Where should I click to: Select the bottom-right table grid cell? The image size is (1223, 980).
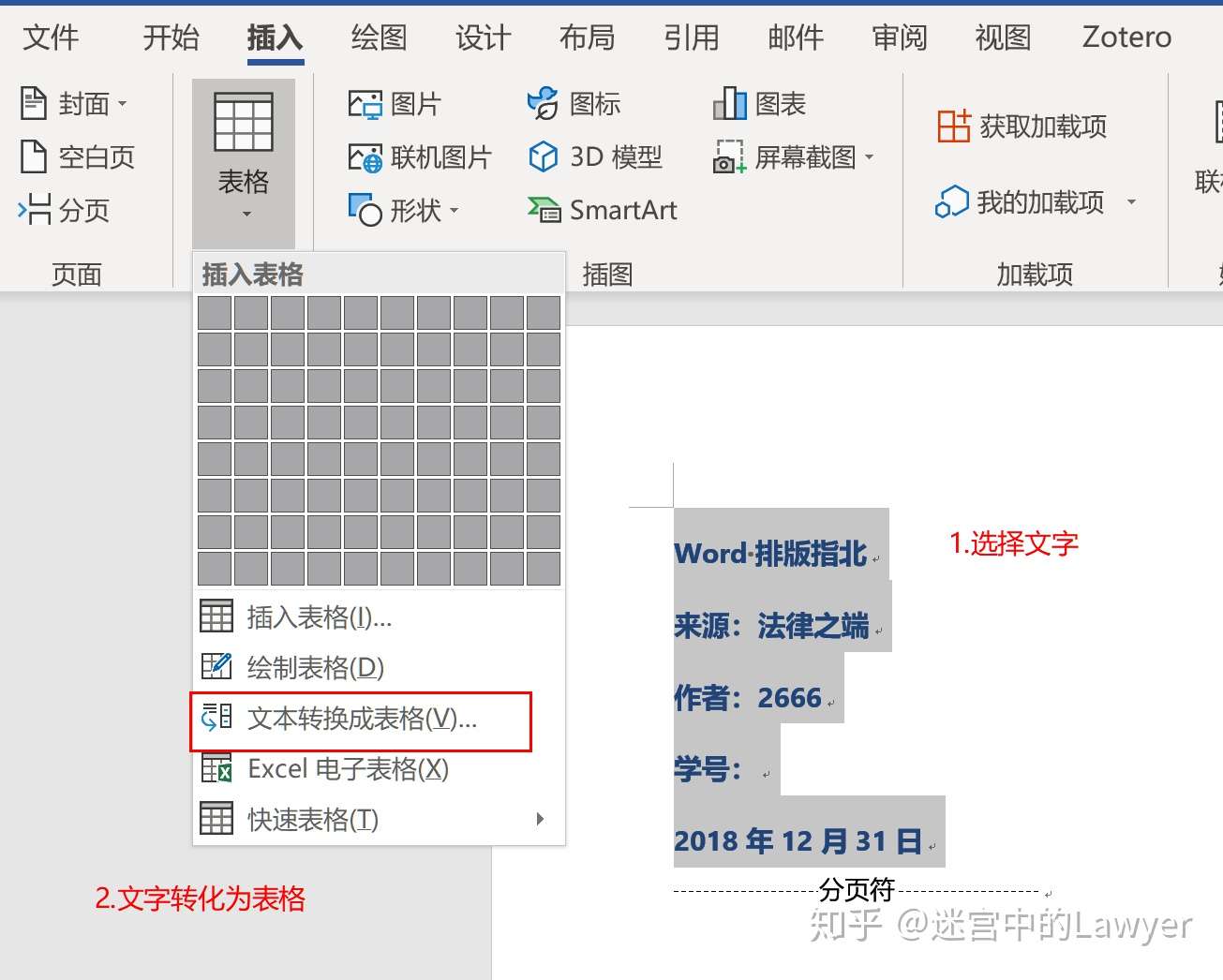[544, 569]
